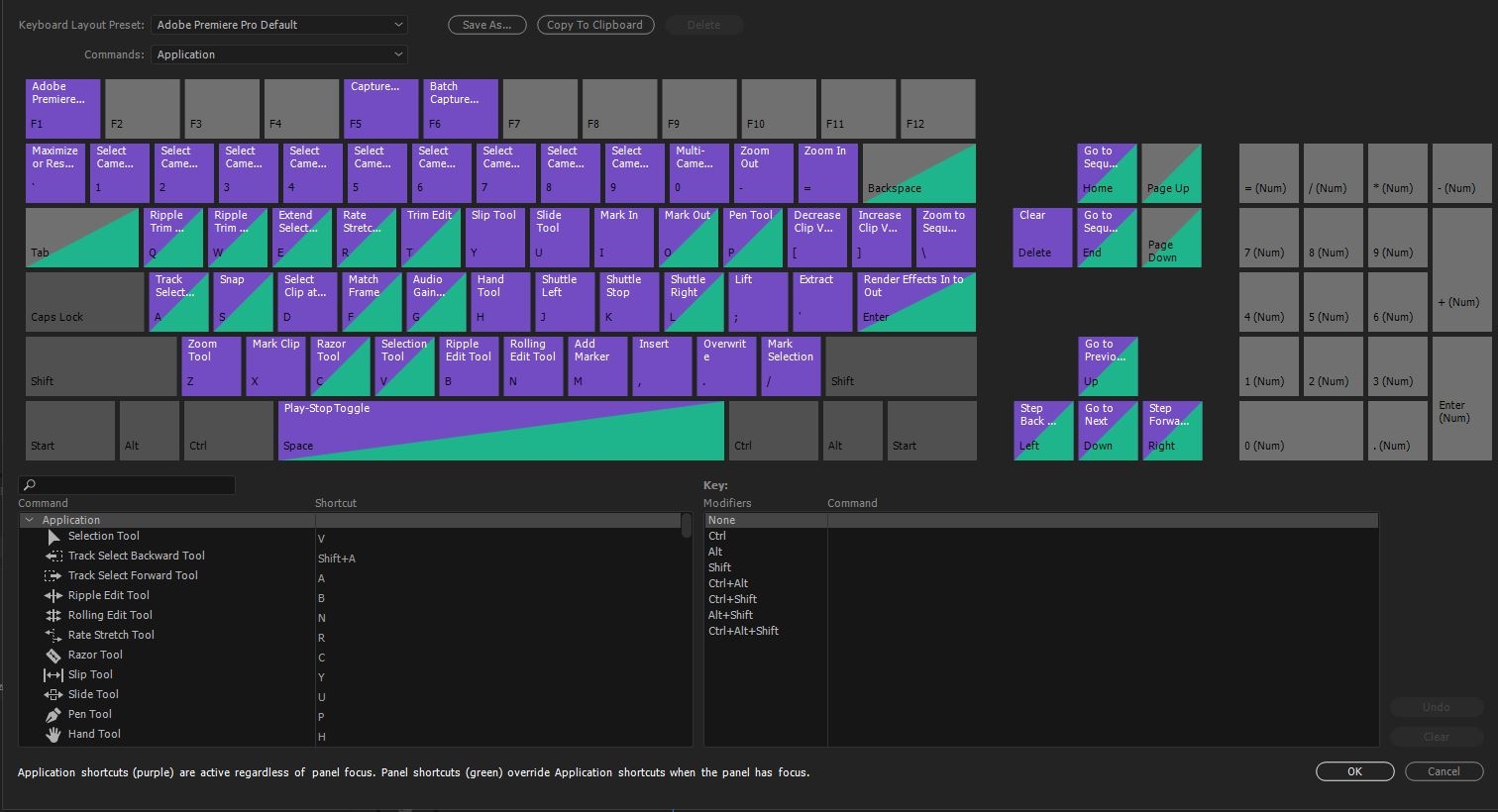Click the Save As button
Screen dimensions: 1498x812
[x=486, y=25]
